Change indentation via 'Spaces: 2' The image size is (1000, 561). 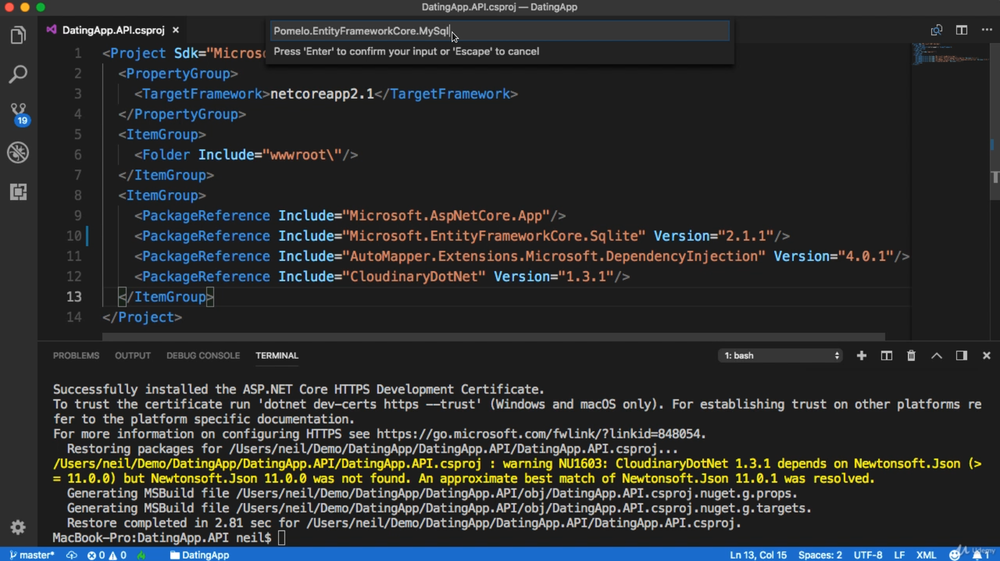(820, 555)
